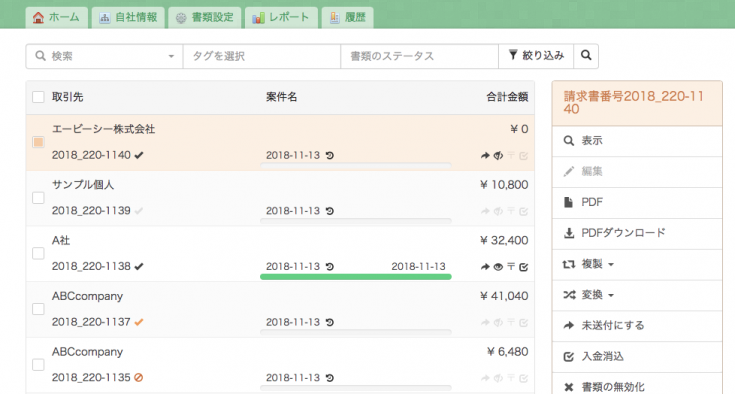Open PDF from the side panel

coord(637,203)
